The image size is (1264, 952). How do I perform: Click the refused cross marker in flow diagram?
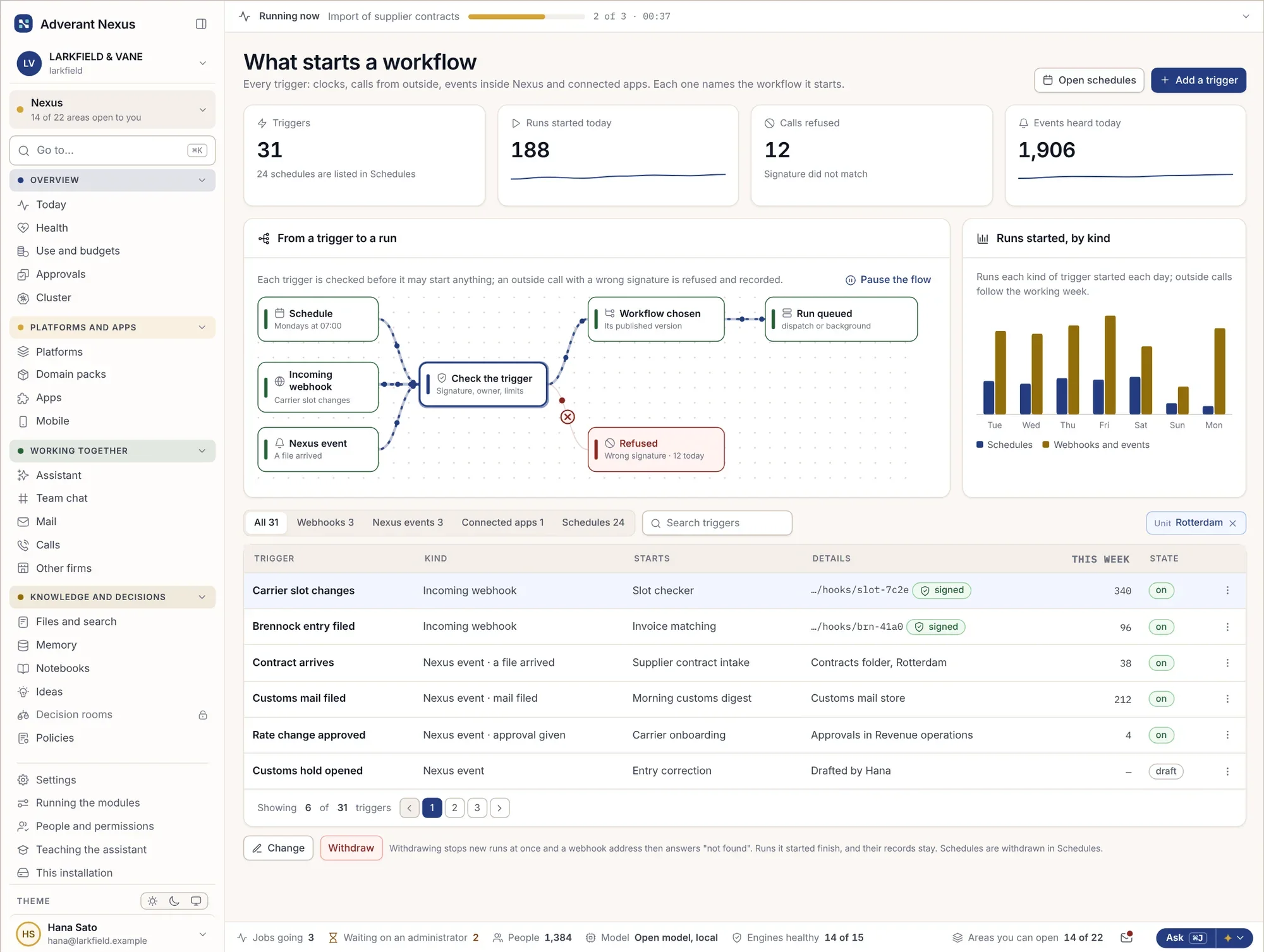568,417
